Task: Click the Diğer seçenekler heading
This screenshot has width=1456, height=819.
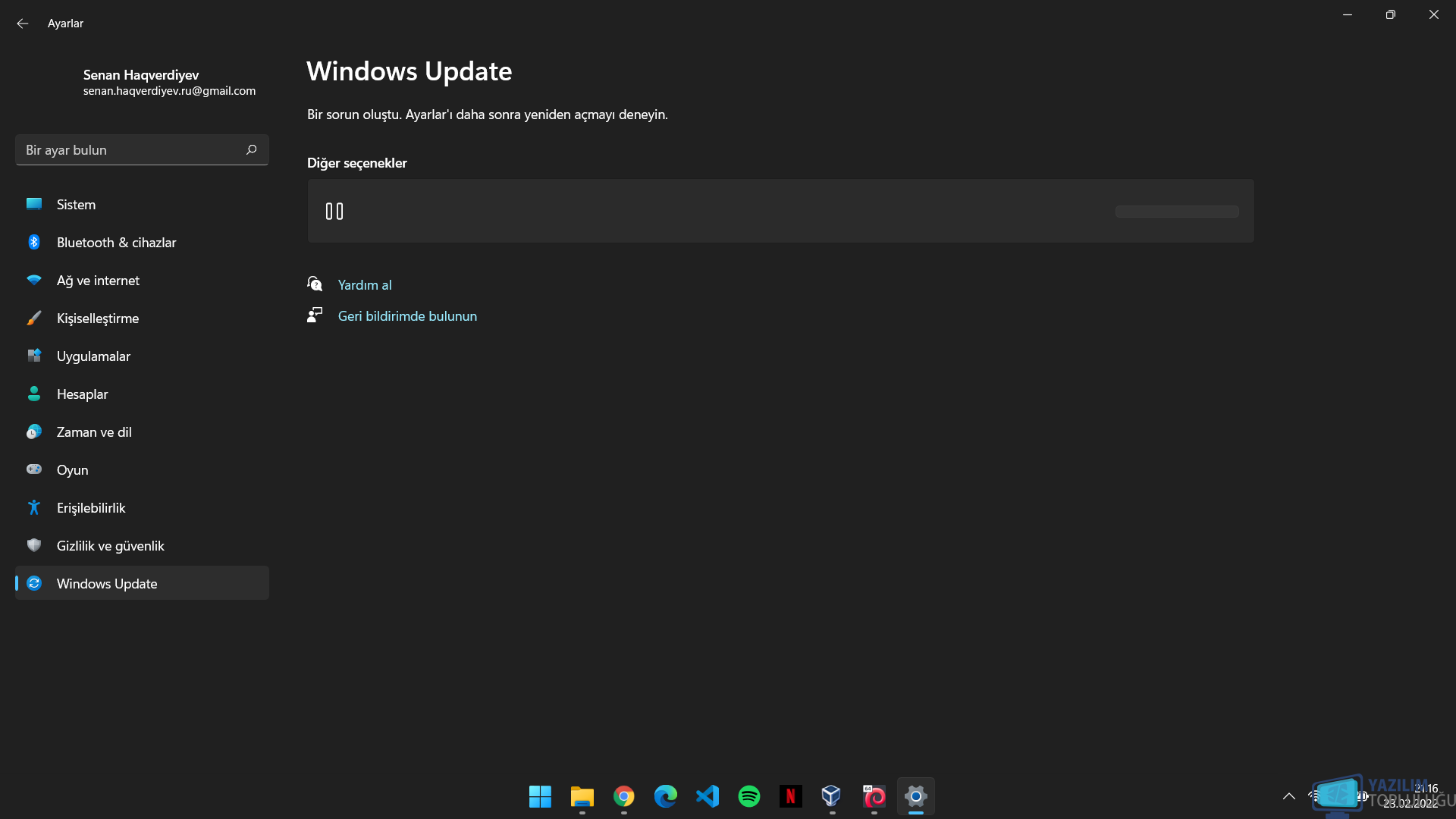Action: pos(357,163)
